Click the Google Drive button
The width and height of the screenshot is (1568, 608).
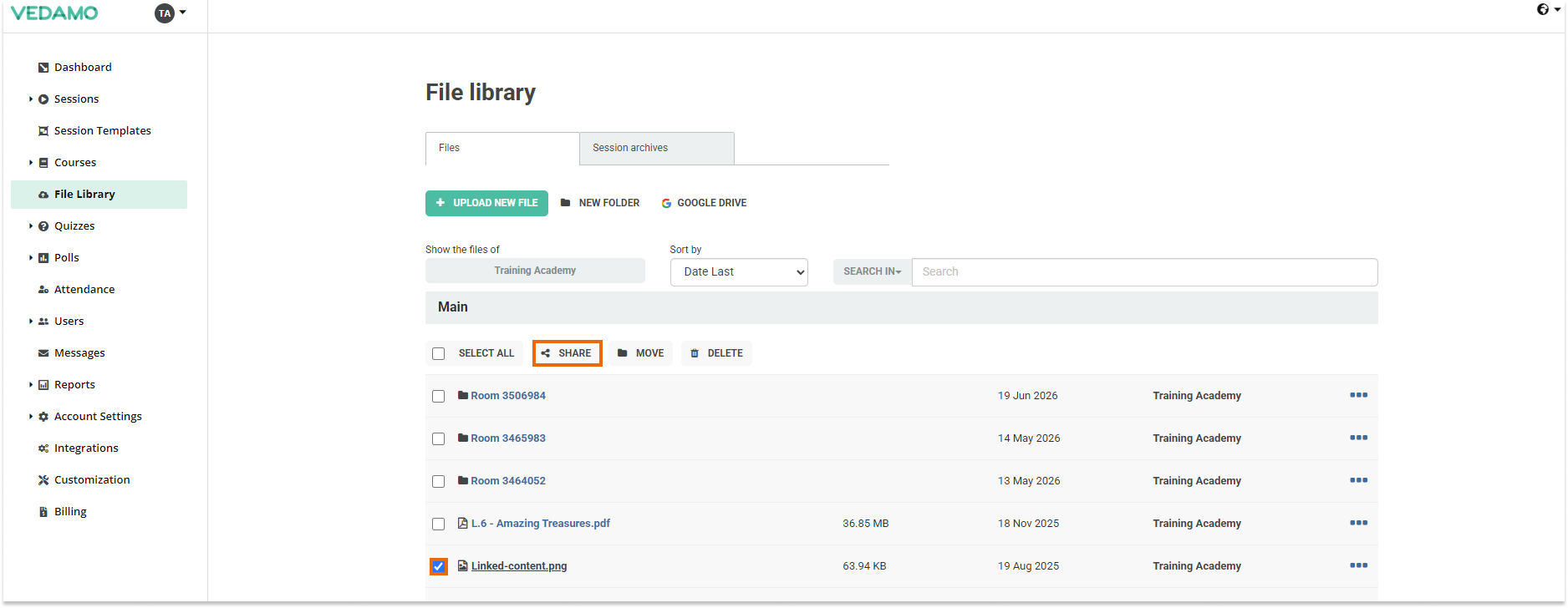click(705, 203)
